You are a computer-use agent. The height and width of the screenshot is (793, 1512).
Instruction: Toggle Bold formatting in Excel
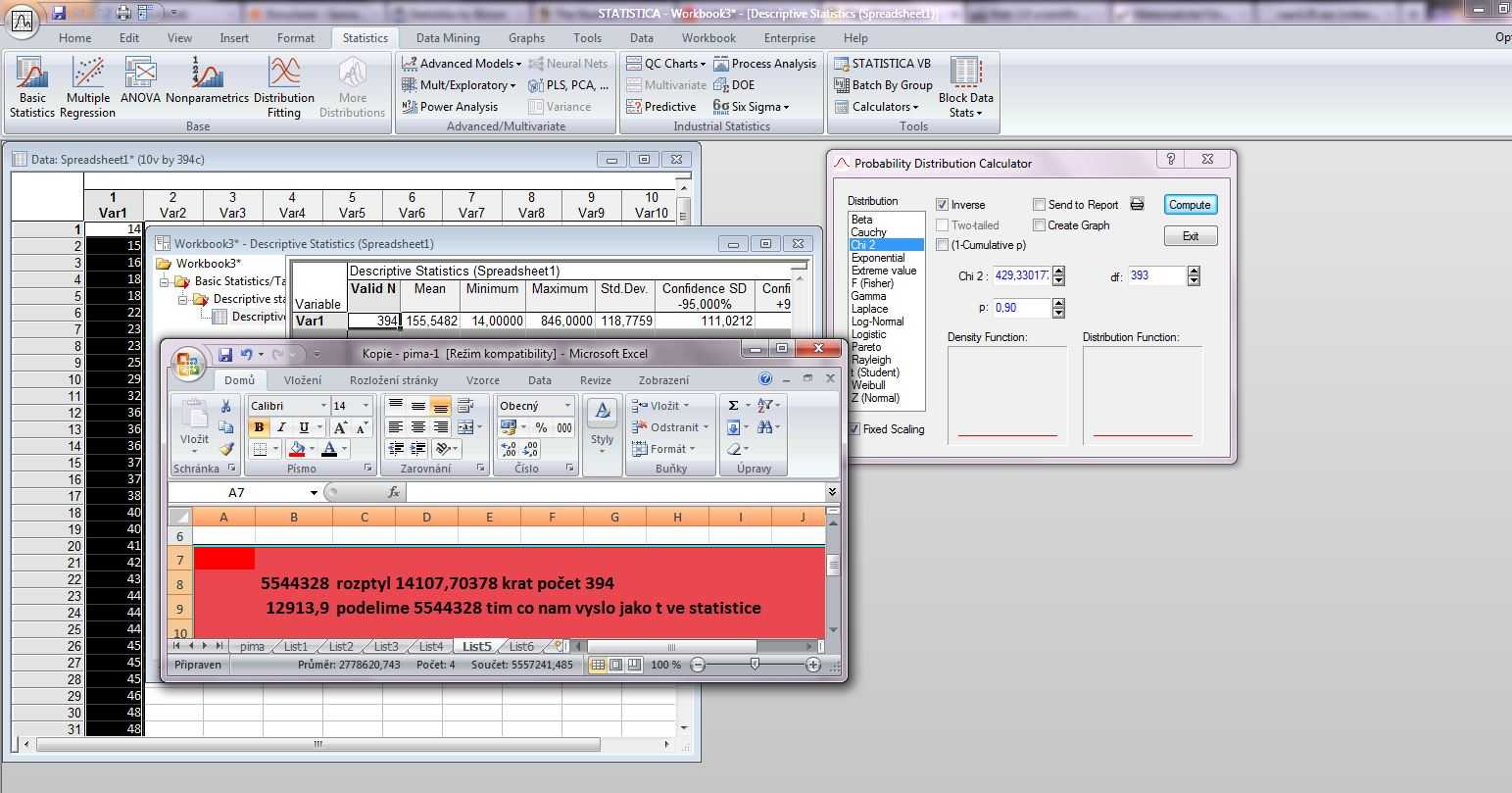pos(259,427)
